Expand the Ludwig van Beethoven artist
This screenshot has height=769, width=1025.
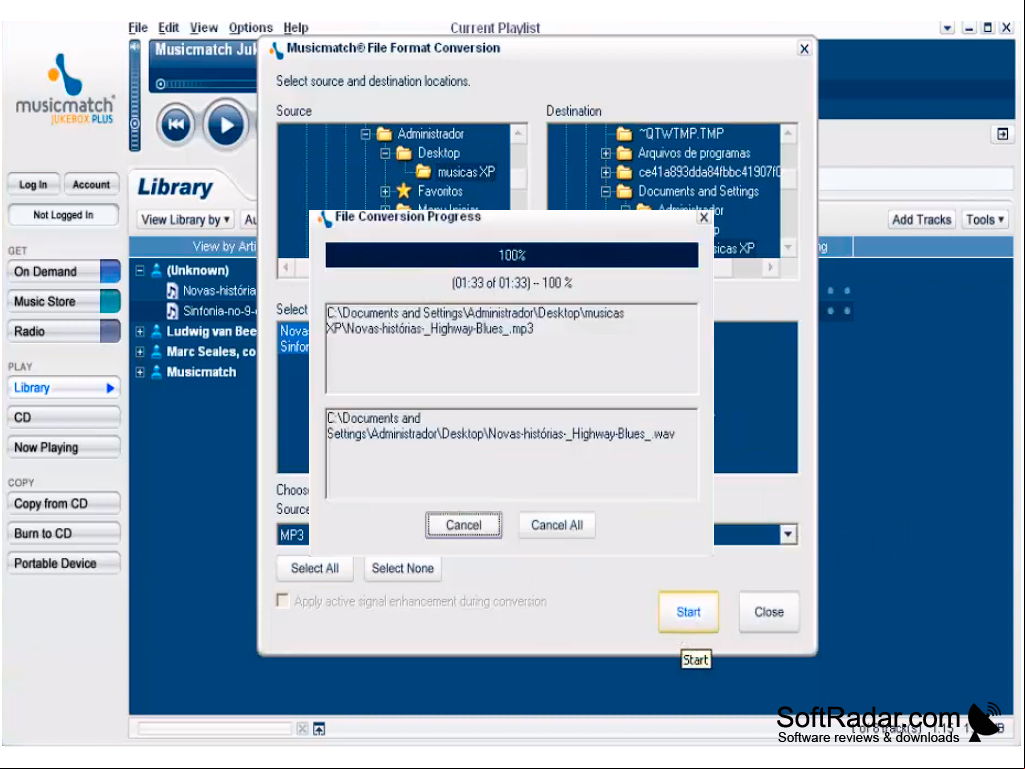140,332
